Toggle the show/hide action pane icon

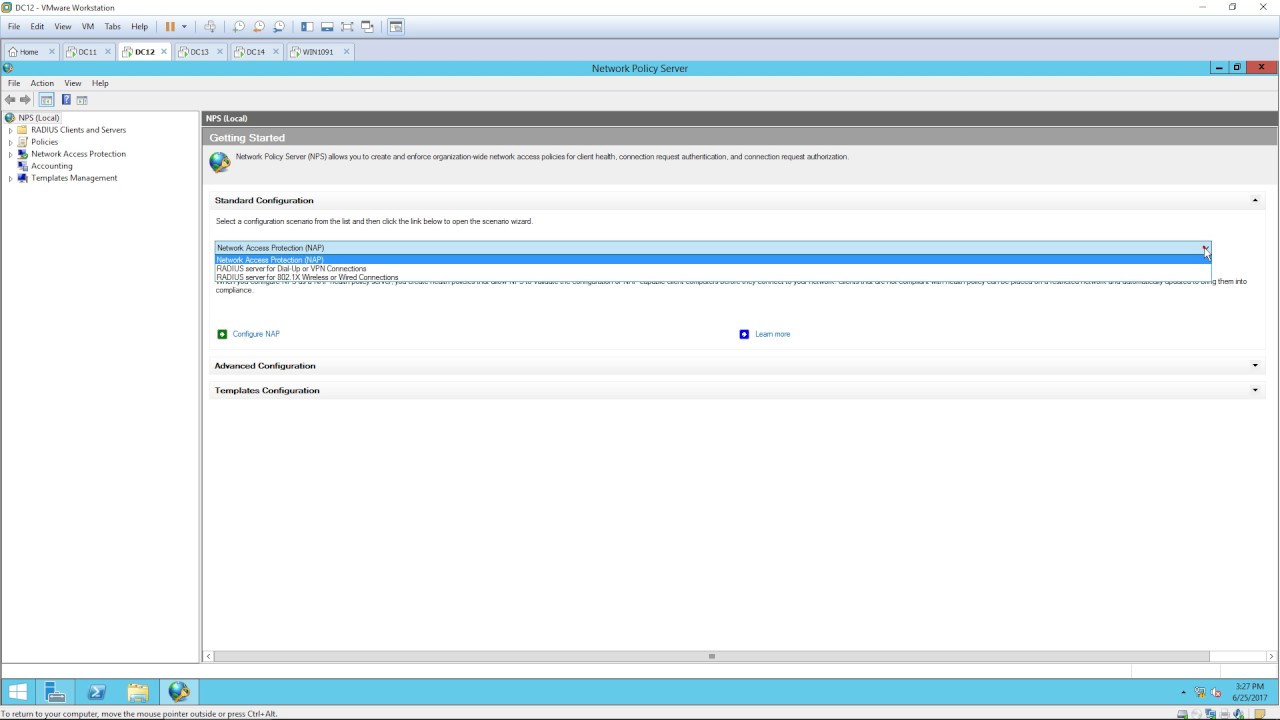point(82,100)
